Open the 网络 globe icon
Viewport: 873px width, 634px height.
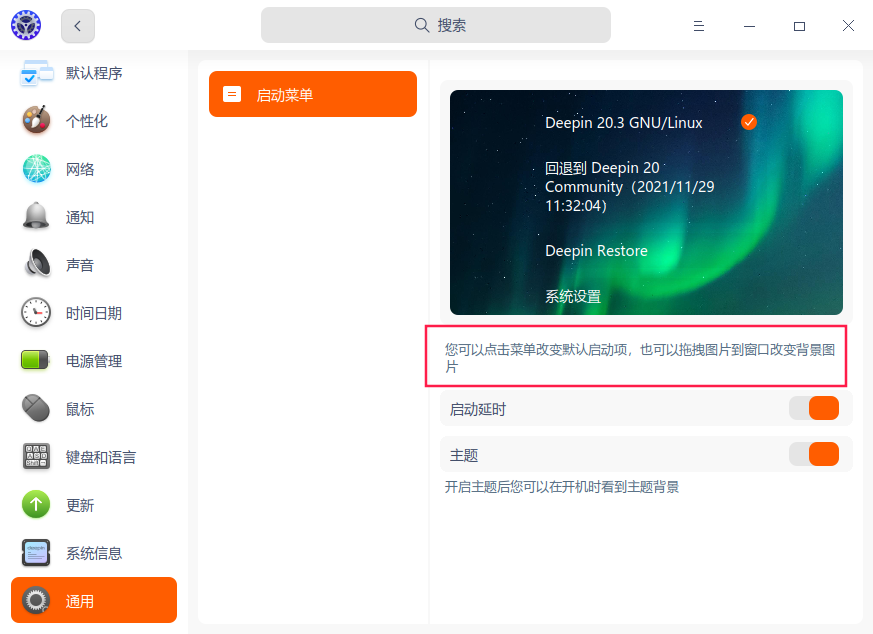pyautogui.click(x=37, y=169)
